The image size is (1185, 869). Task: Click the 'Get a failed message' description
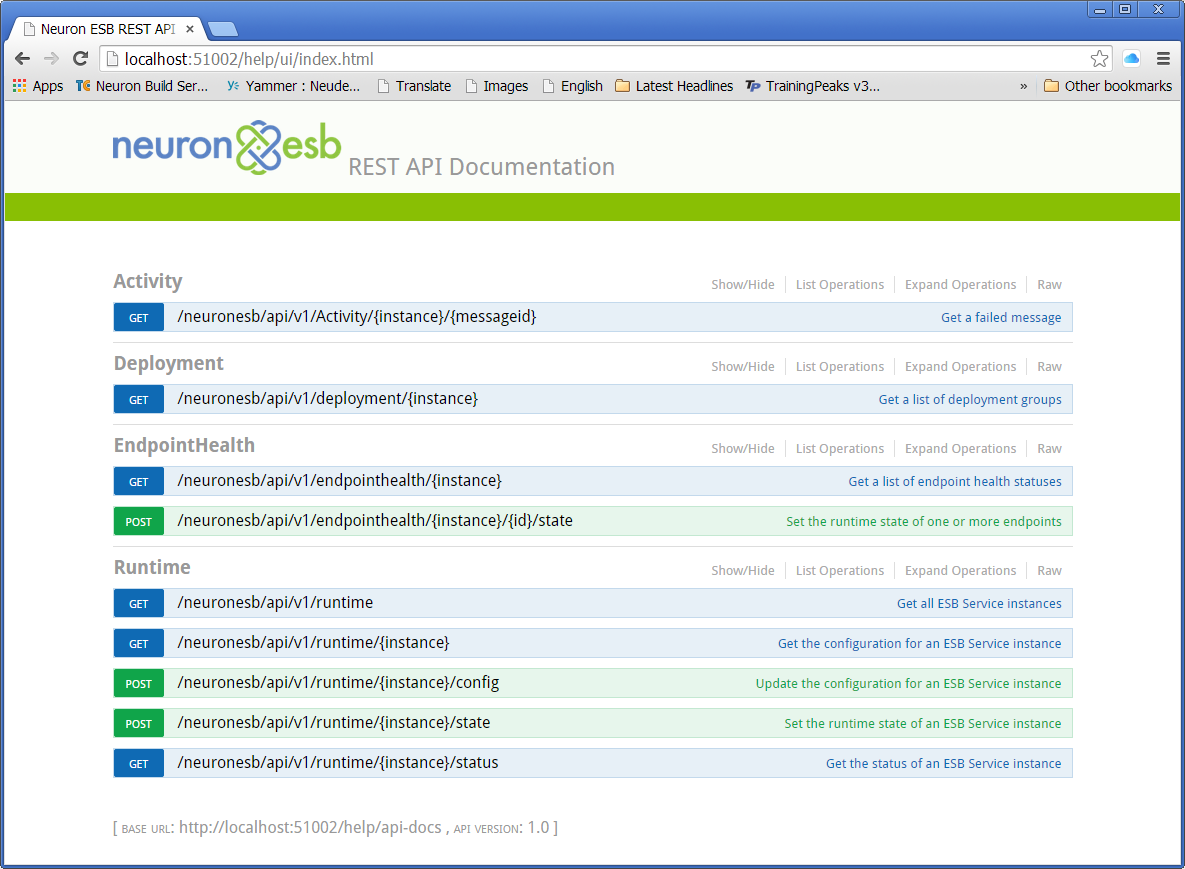click(x=1001, y=317)
